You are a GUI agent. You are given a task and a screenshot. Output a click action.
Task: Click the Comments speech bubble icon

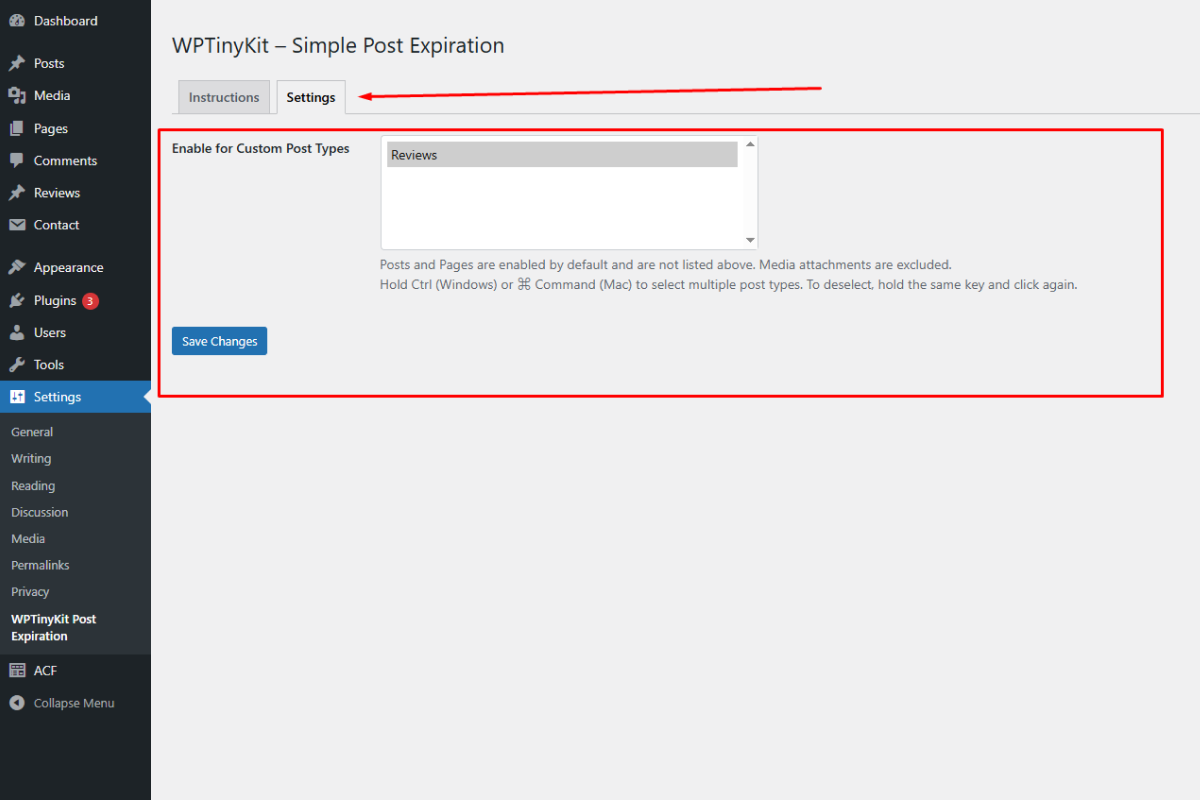point(17,160)
